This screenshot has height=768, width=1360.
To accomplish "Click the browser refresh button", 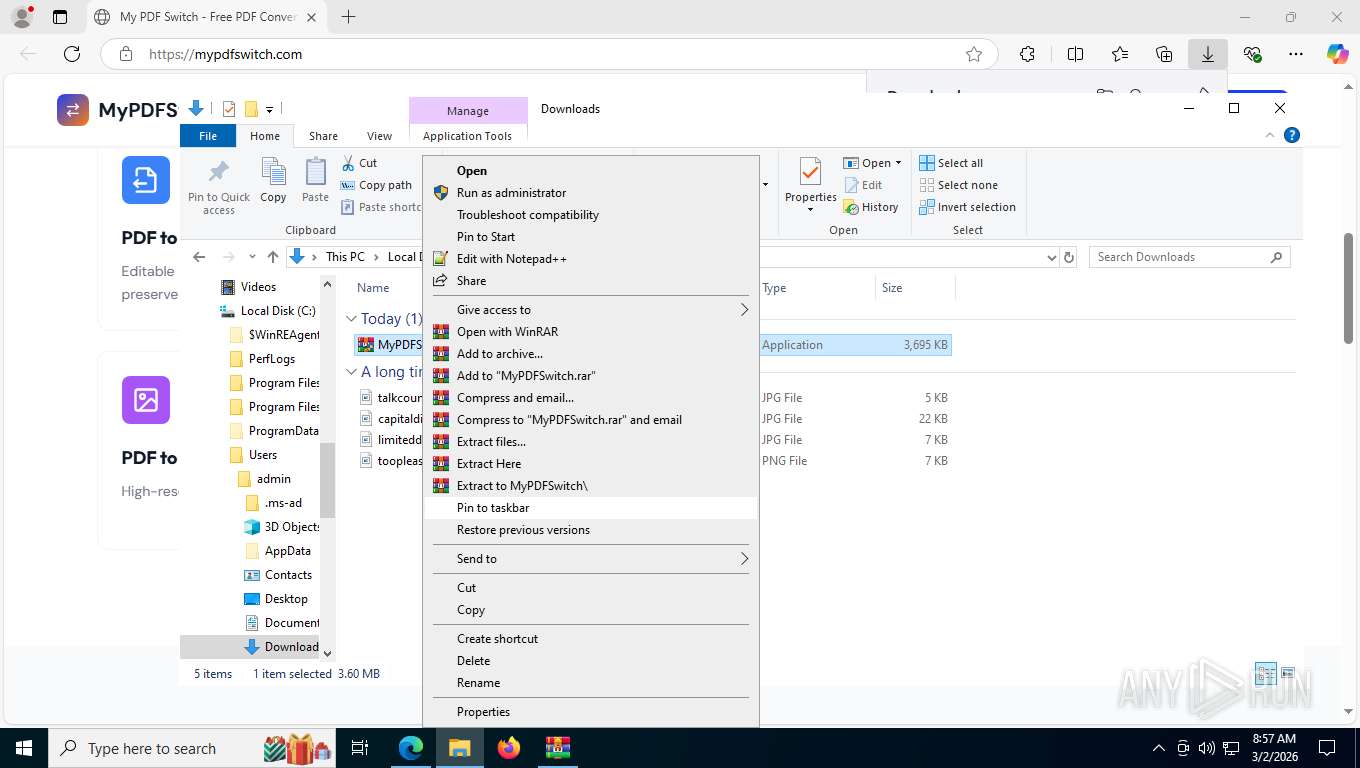I will point(71,54).
